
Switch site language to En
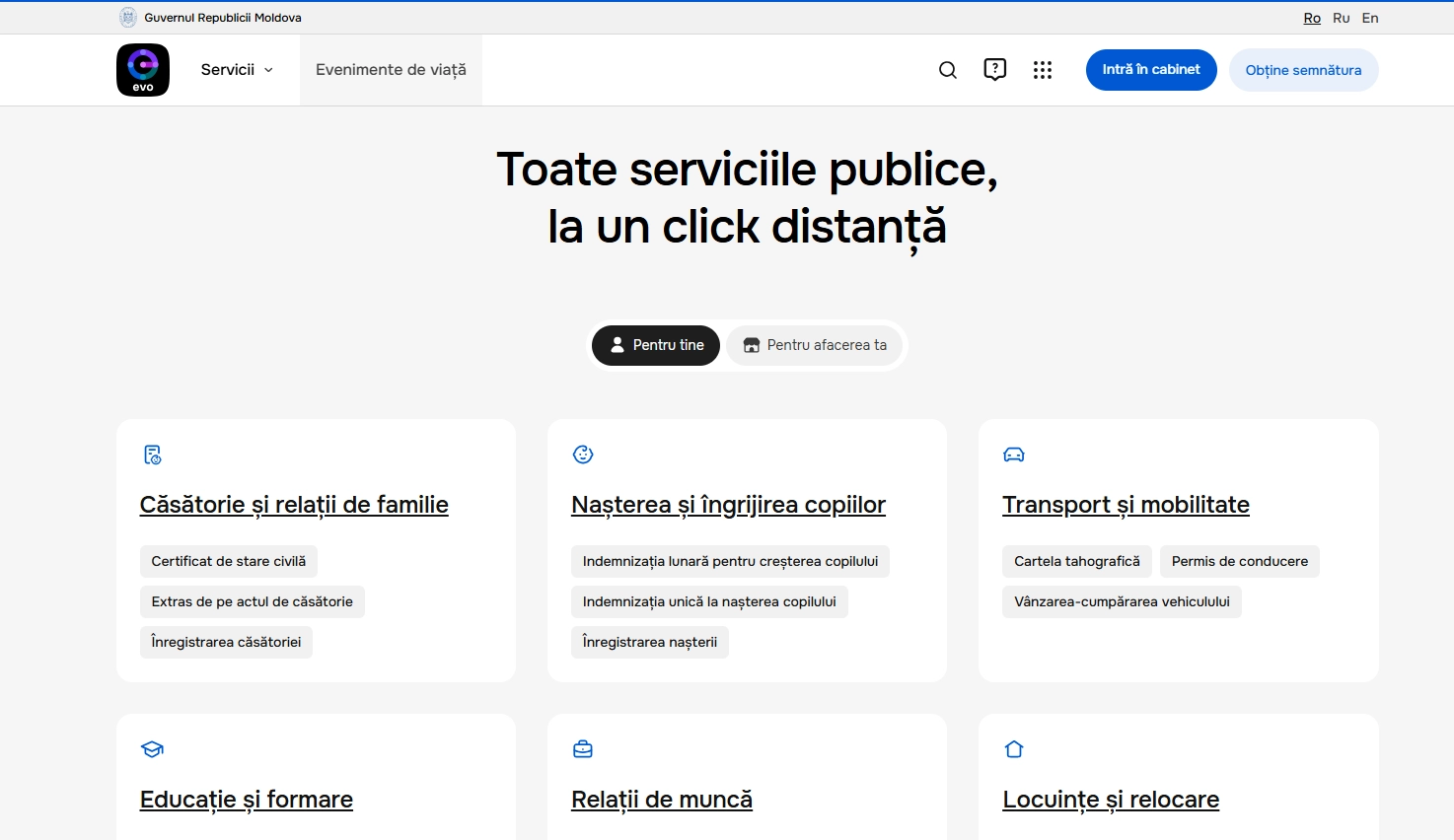(x=1370, y=17)
